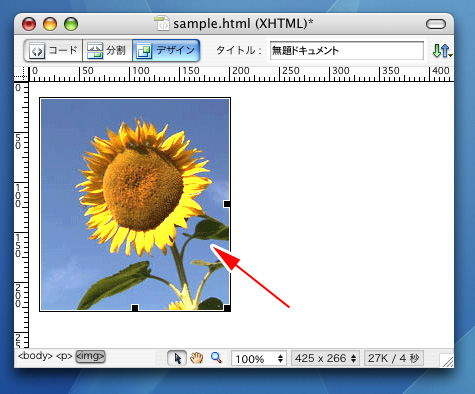Click the toolbar toggle pill button
Image resolution: width=475 pixels, height=394 pixels.
pyautogui.click(x=436, y=24)
